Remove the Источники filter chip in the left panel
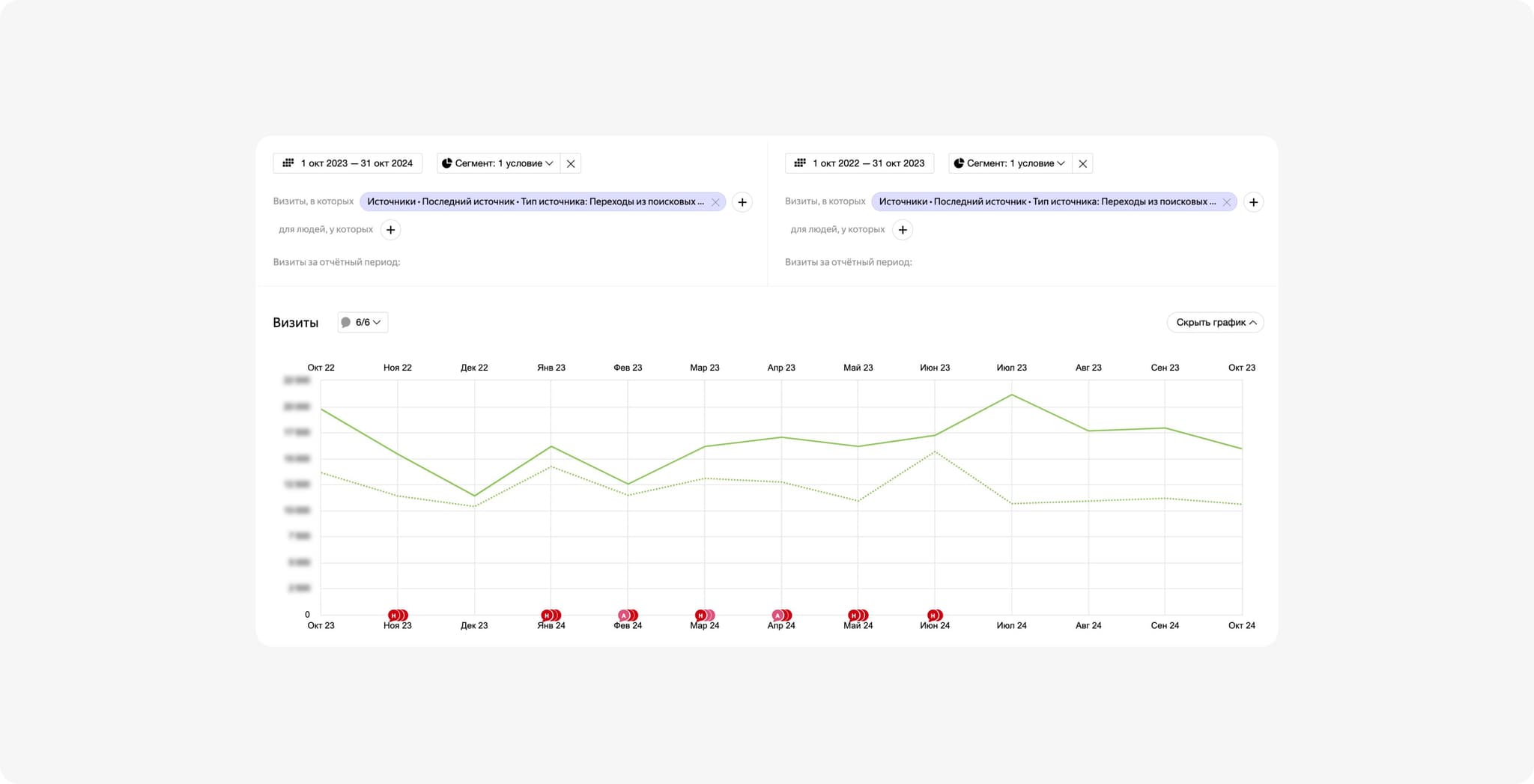Image resolution: width=1534 pixels, height=784 pixels. [x=715, y=202]
